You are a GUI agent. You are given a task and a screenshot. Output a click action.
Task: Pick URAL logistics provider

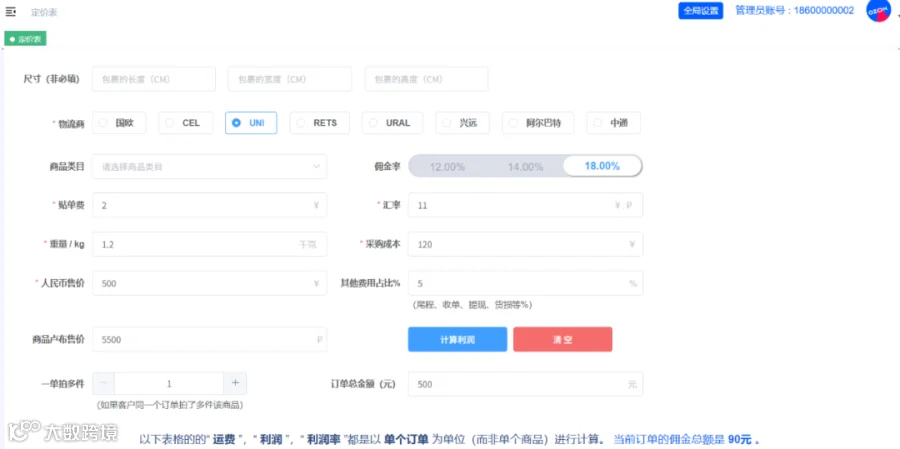(x=393, y=123)
